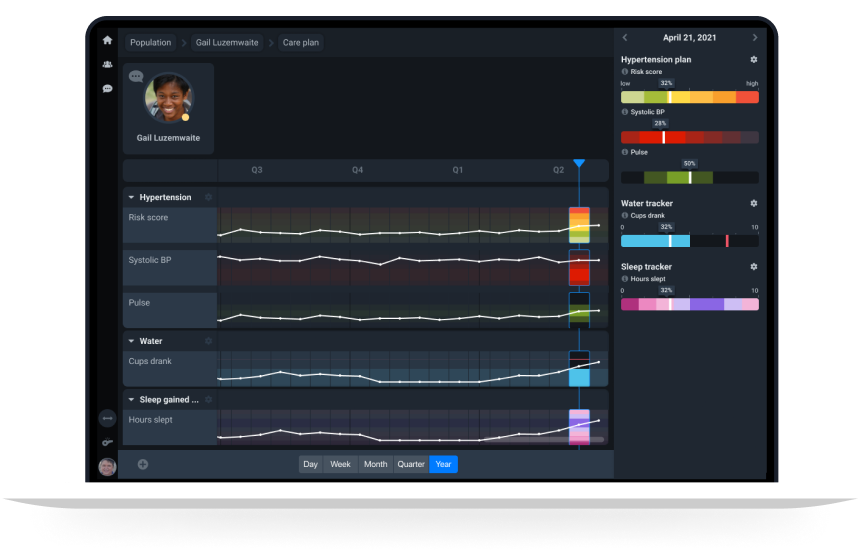Open Water tracker settings gear
This screenshot has height=553, width=858.
pyautogui.click(x=753, y=203)
